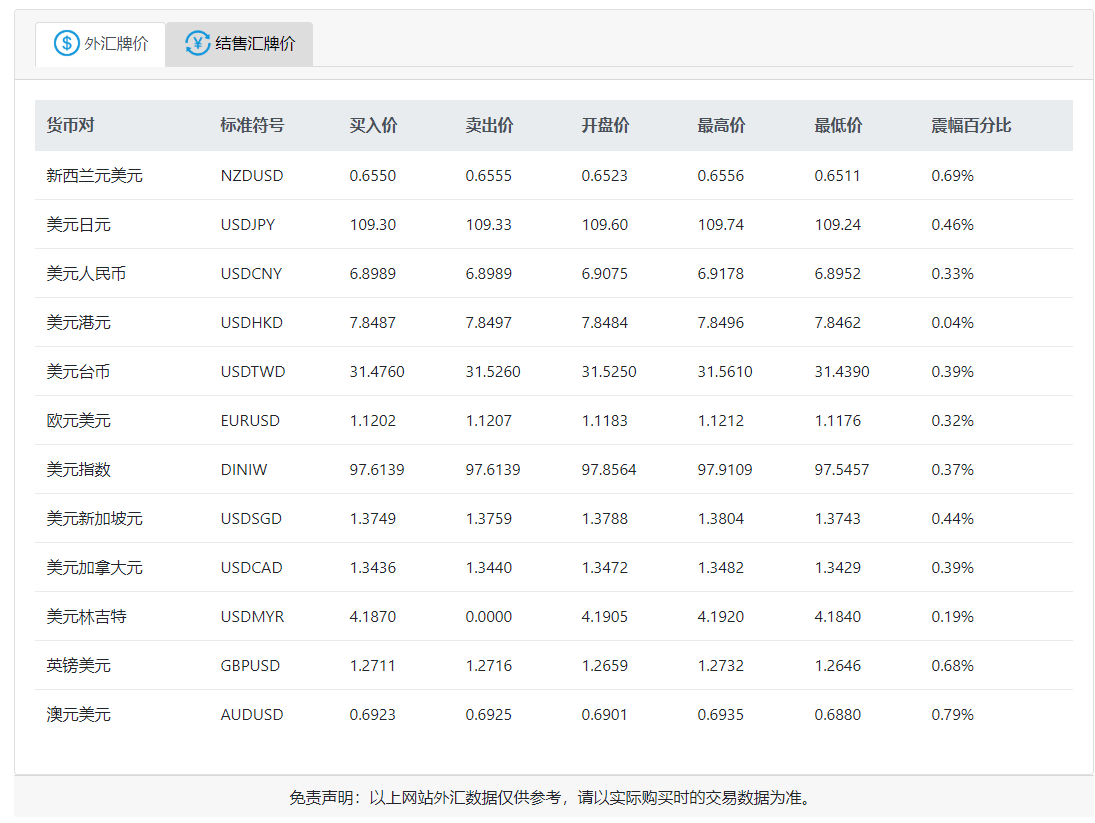The width and height of the screenshot is (1095, 823).
Task: Click the USDTWD buy price 31.4760
Action: (x=377, y=371)
